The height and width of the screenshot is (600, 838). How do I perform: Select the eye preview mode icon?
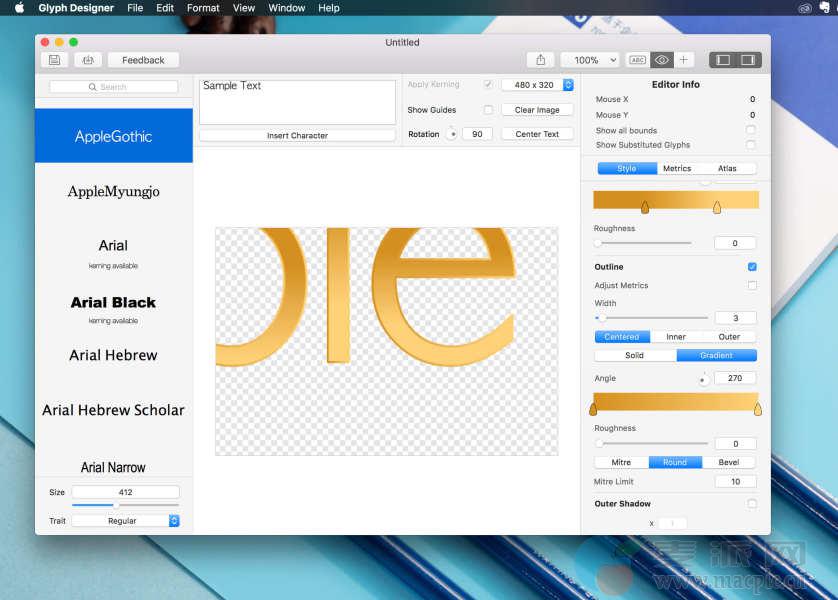(x=661, y=60)
